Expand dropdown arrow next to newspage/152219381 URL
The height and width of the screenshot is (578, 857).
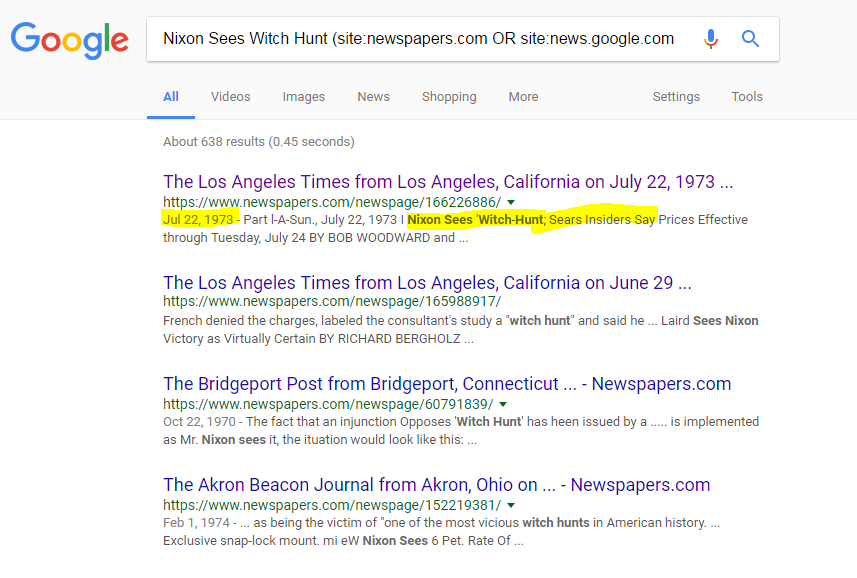(511, 505)
